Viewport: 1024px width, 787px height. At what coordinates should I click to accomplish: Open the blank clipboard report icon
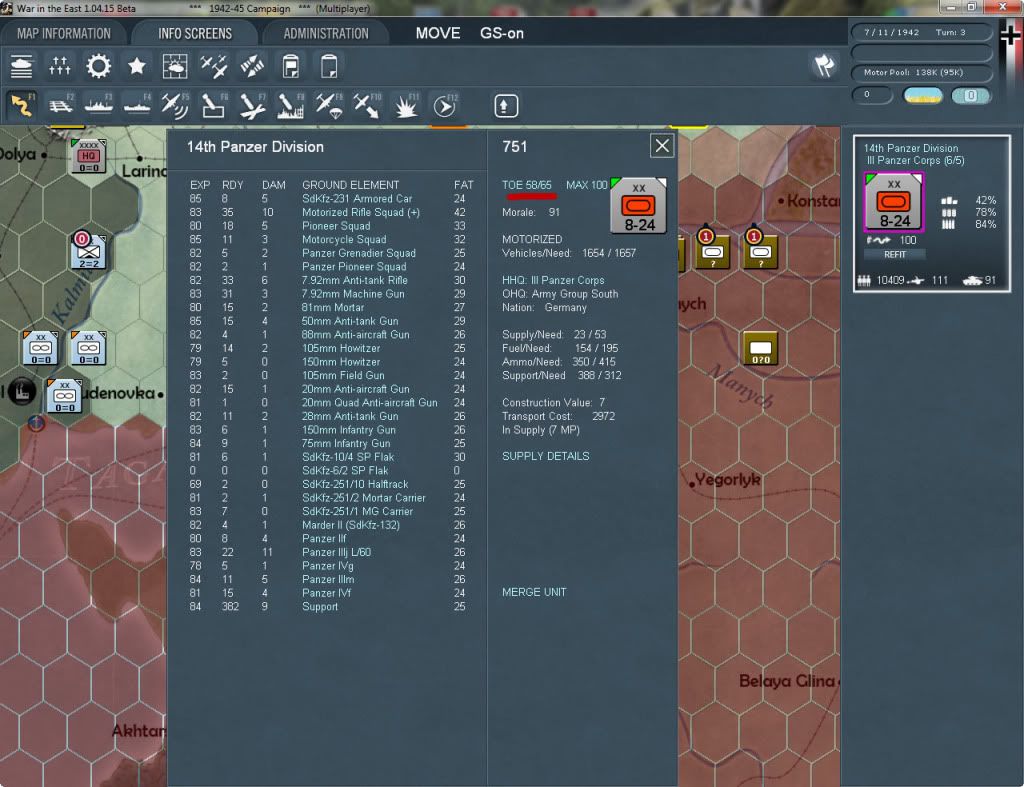pyautogui.click(x=329, y=66)
